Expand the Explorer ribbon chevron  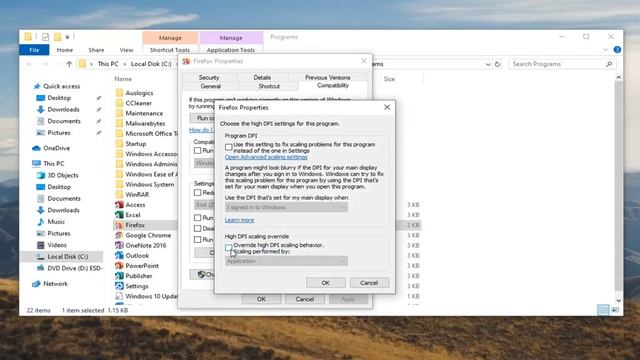(x=605, y=49)
